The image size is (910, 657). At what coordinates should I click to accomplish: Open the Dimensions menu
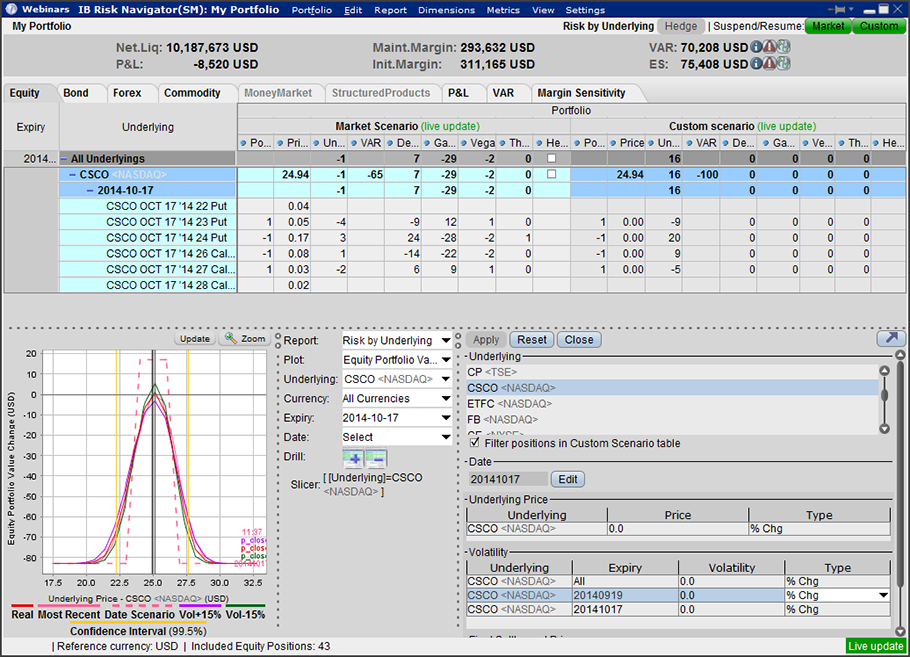[x=446, y=10]
